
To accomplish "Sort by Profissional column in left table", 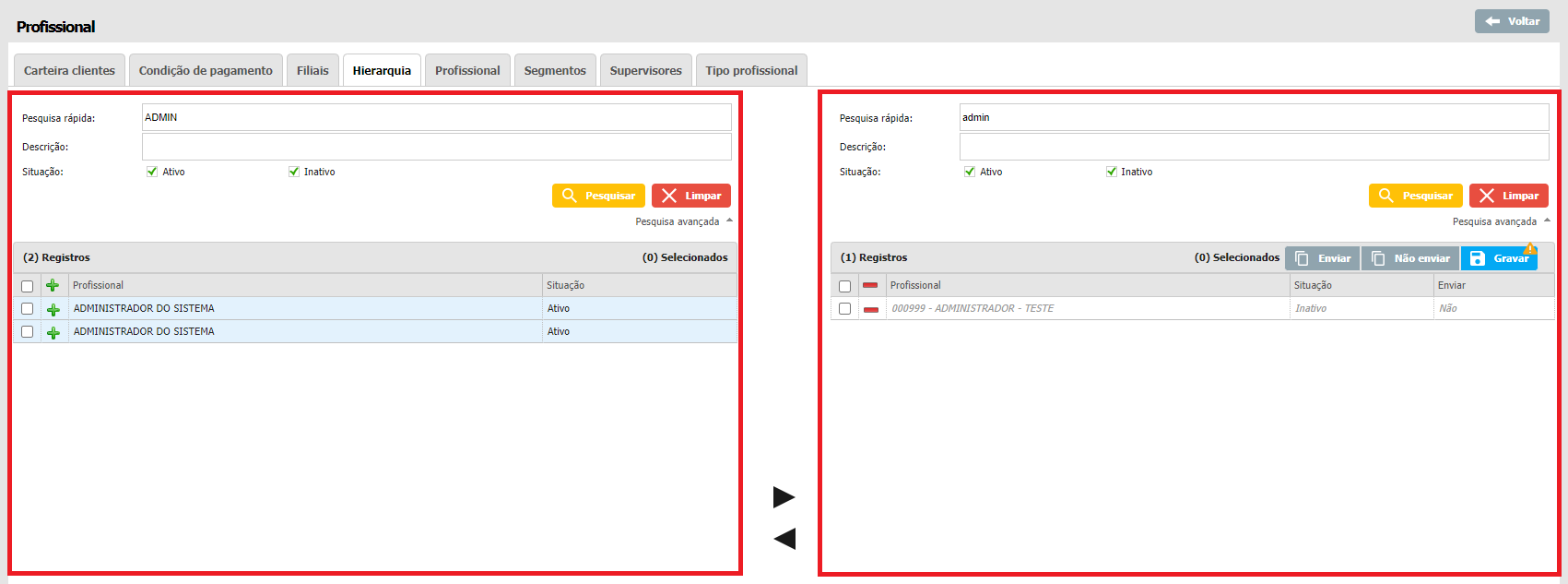I will coord(305,286).
